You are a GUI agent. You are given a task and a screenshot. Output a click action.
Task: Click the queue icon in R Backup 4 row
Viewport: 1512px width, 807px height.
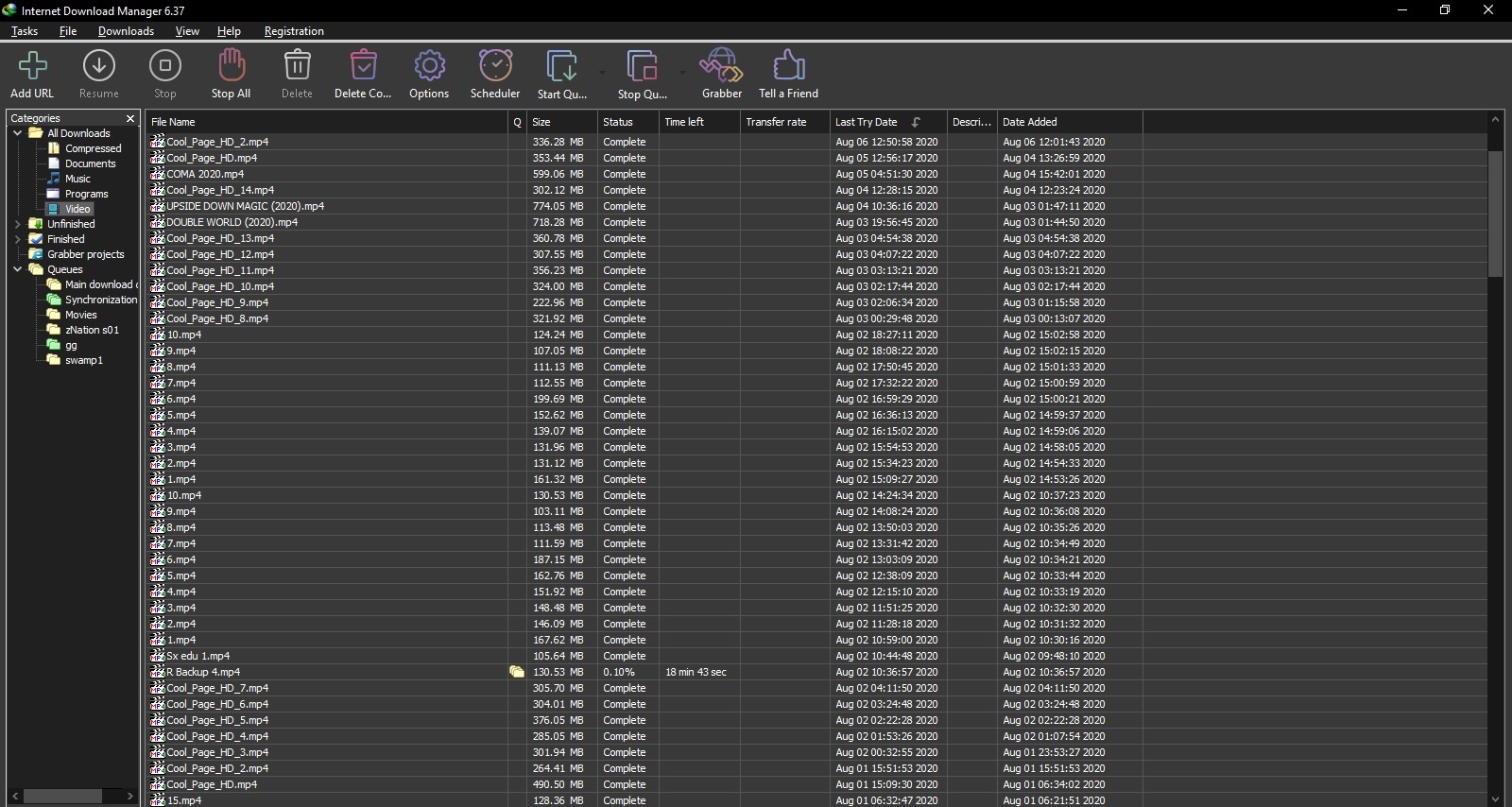pyautogui.click(x=517, y=672)
